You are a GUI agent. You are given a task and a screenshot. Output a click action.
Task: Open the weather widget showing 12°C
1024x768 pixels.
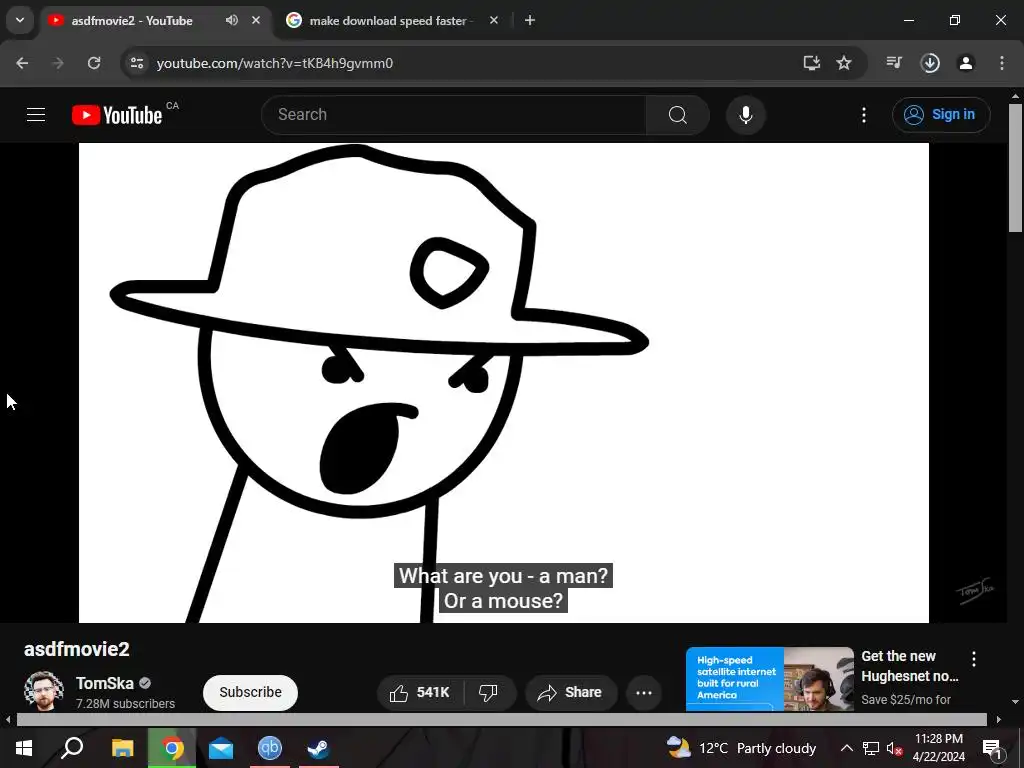pos(741,748)
